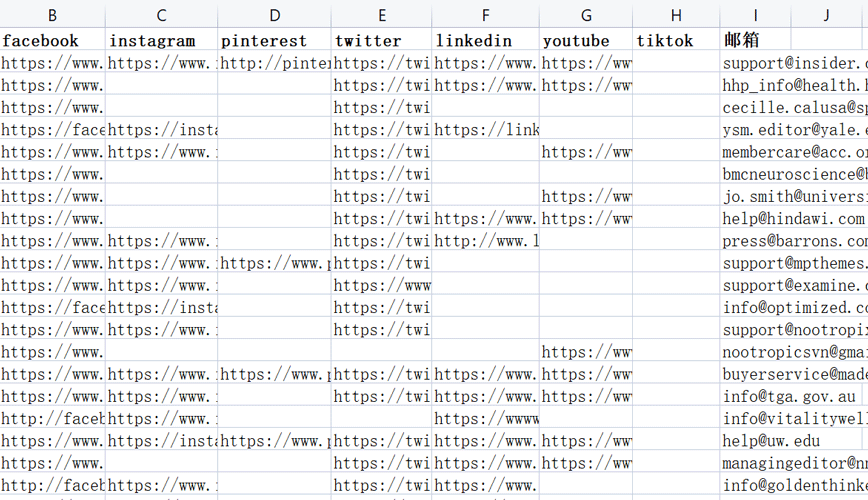Viewport: 868px width, 500px height.
Task: Click the membercare@acc email cell
Action: tap(794, 152)
